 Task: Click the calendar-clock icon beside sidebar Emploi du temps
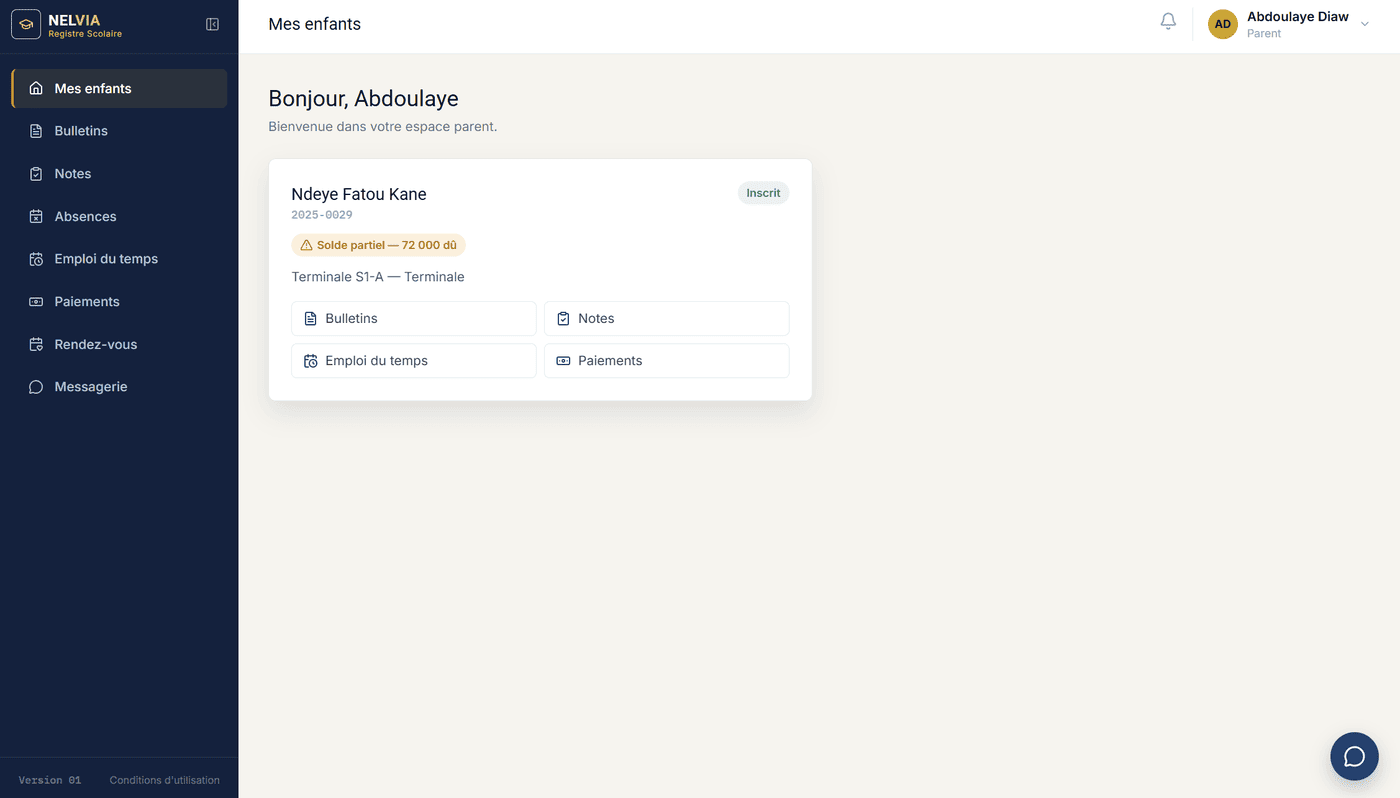[x=36, y=259]
